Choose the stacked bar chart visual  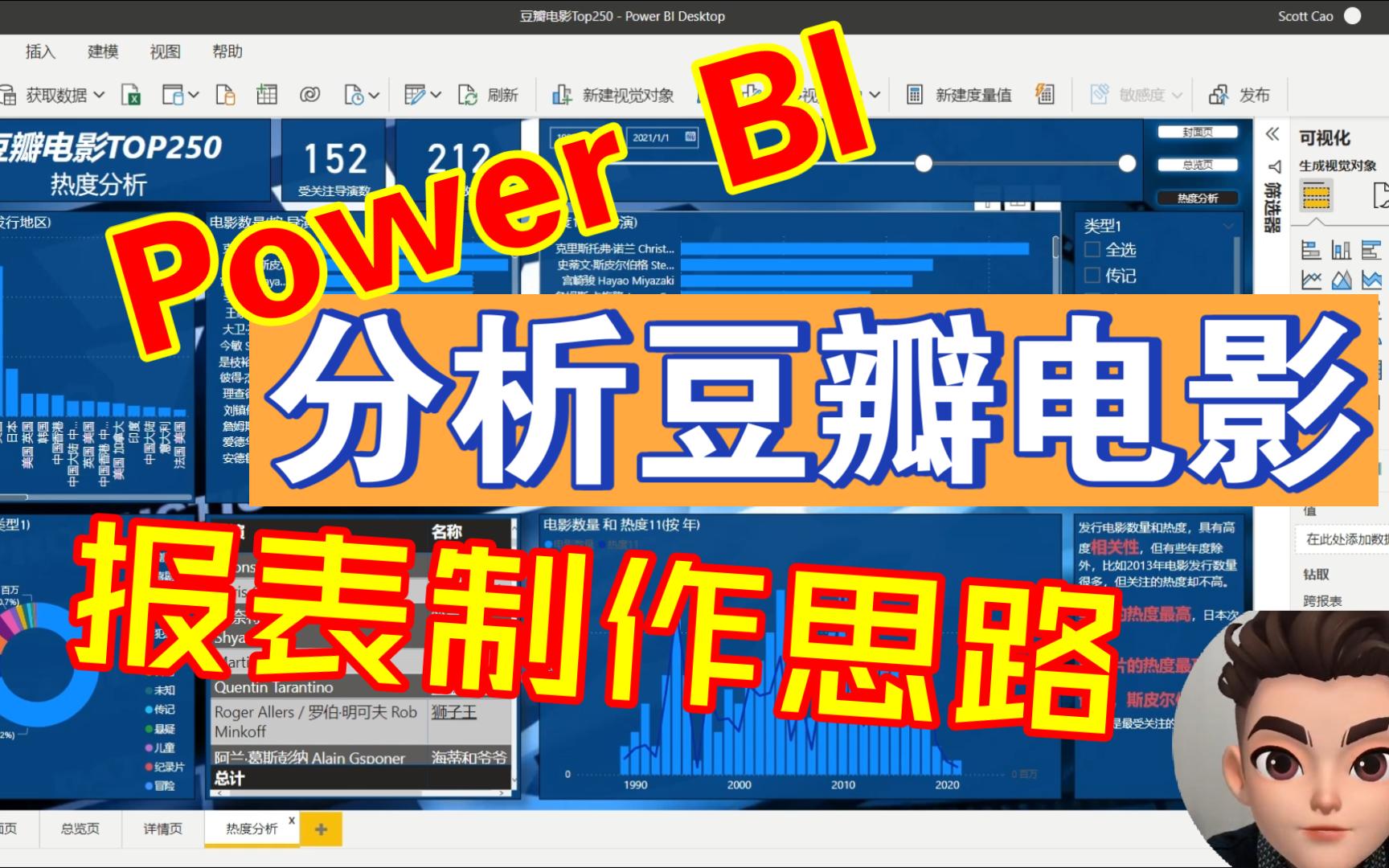[1311, 250]
